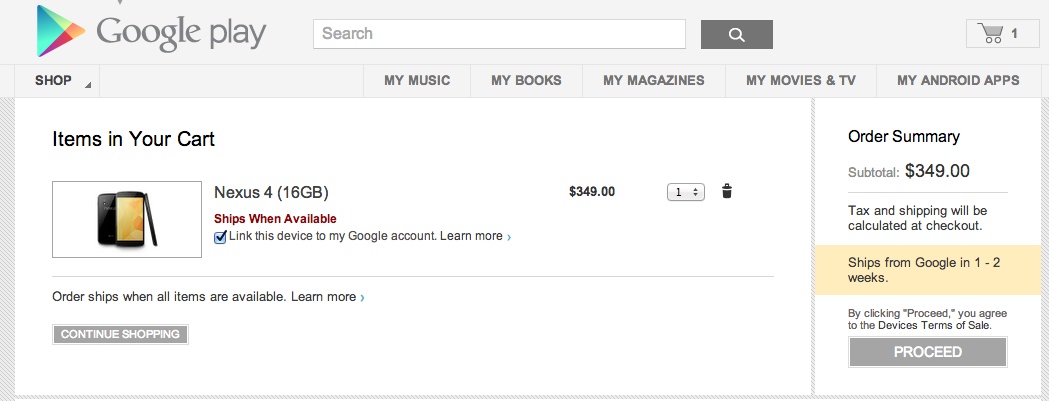Open My Android Apps
This screenshot has width=1049, height=401.
click(x=958, y=81)
